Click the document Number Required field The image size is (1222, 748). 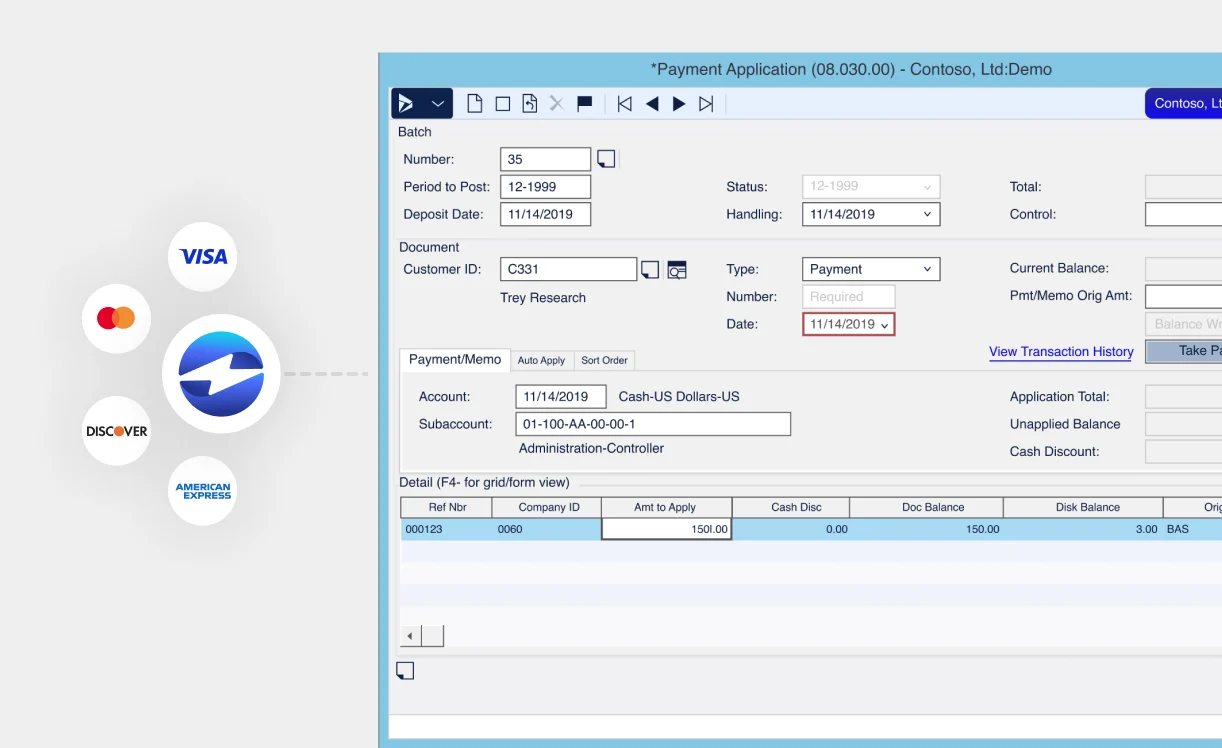coord(848,296)
